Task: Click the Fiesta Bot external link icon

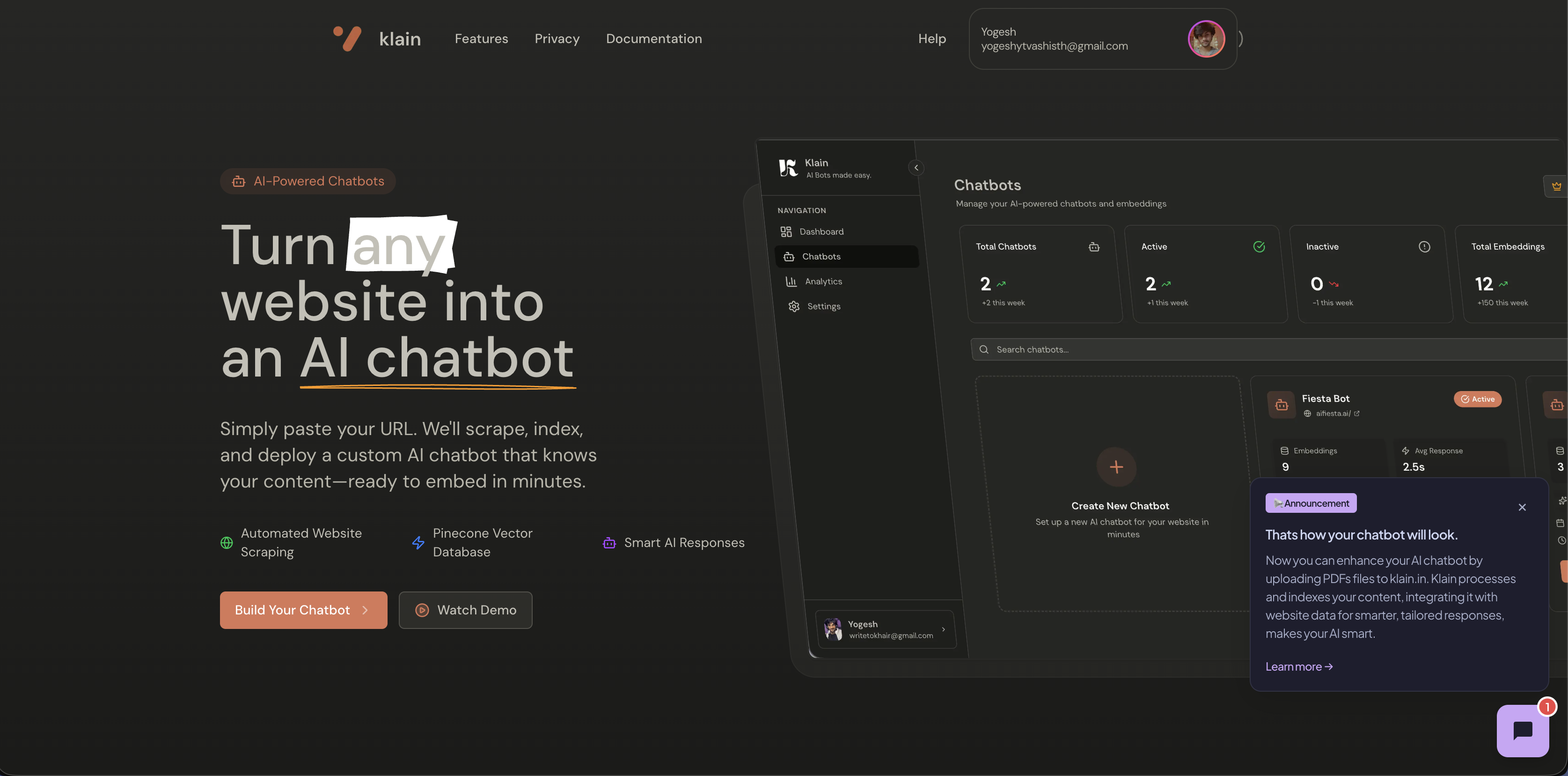Action: 1357,414
